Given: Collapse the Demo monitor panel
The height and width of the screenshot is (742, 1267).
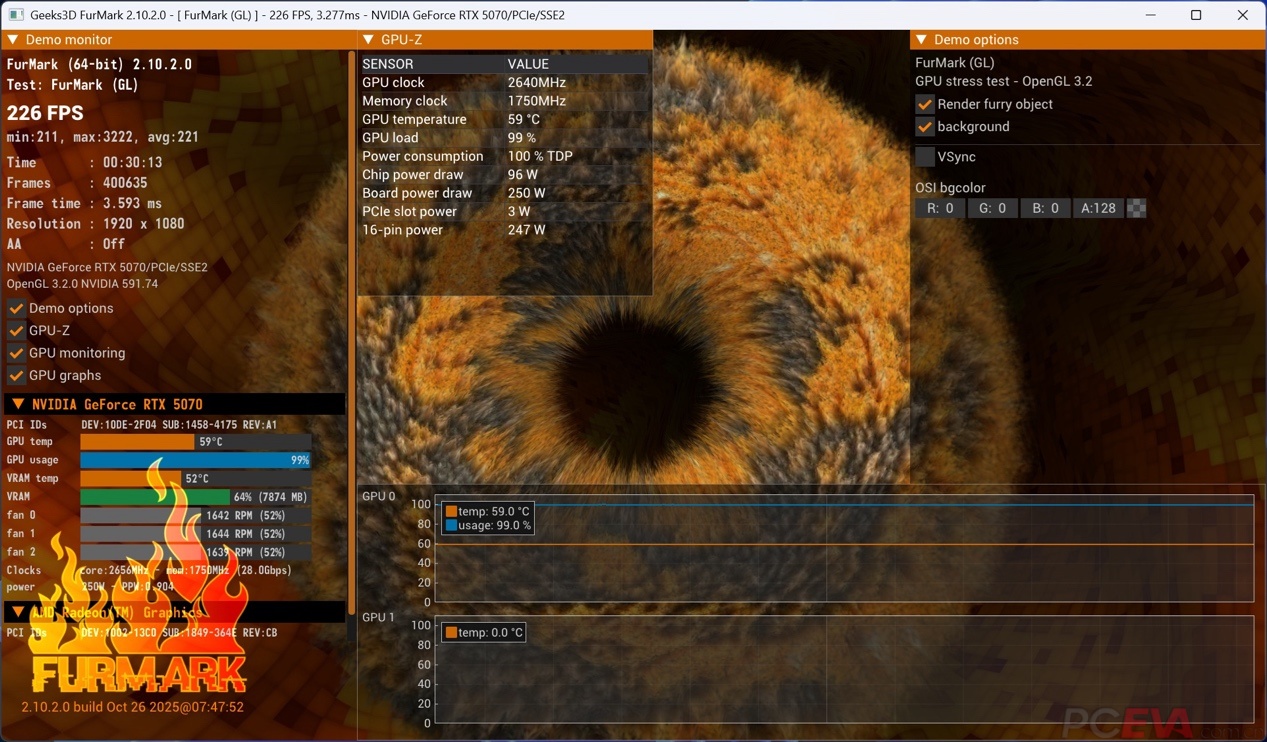Looking at the screenshot, I should (x=13, y=40).
